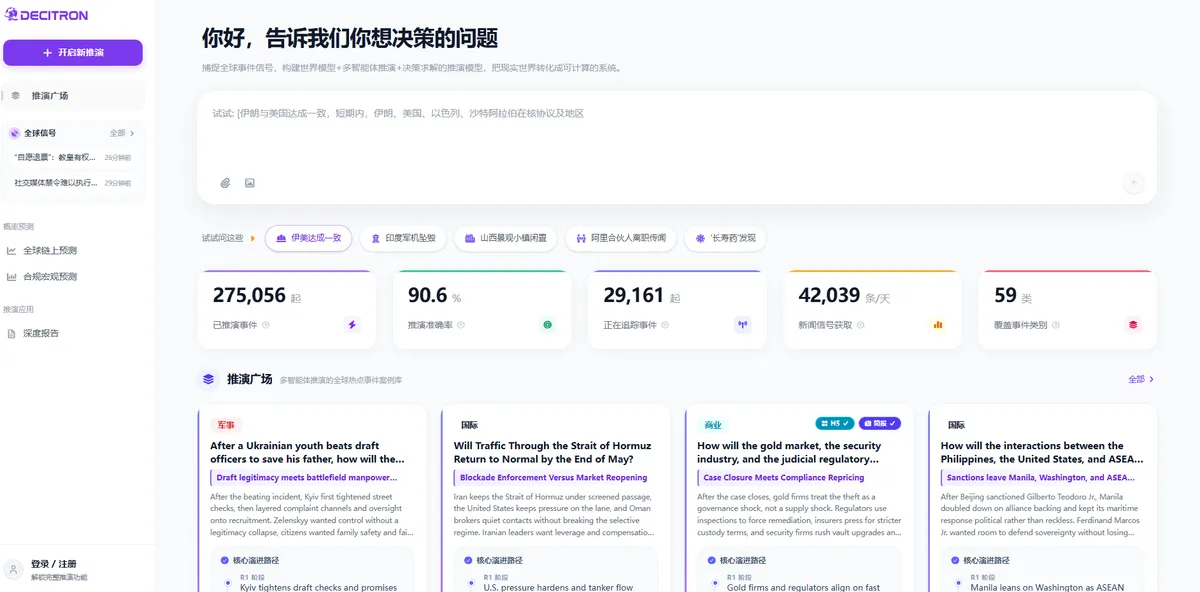
Task: Click the 商业 tag on the gold card
Action: [712, 425]
